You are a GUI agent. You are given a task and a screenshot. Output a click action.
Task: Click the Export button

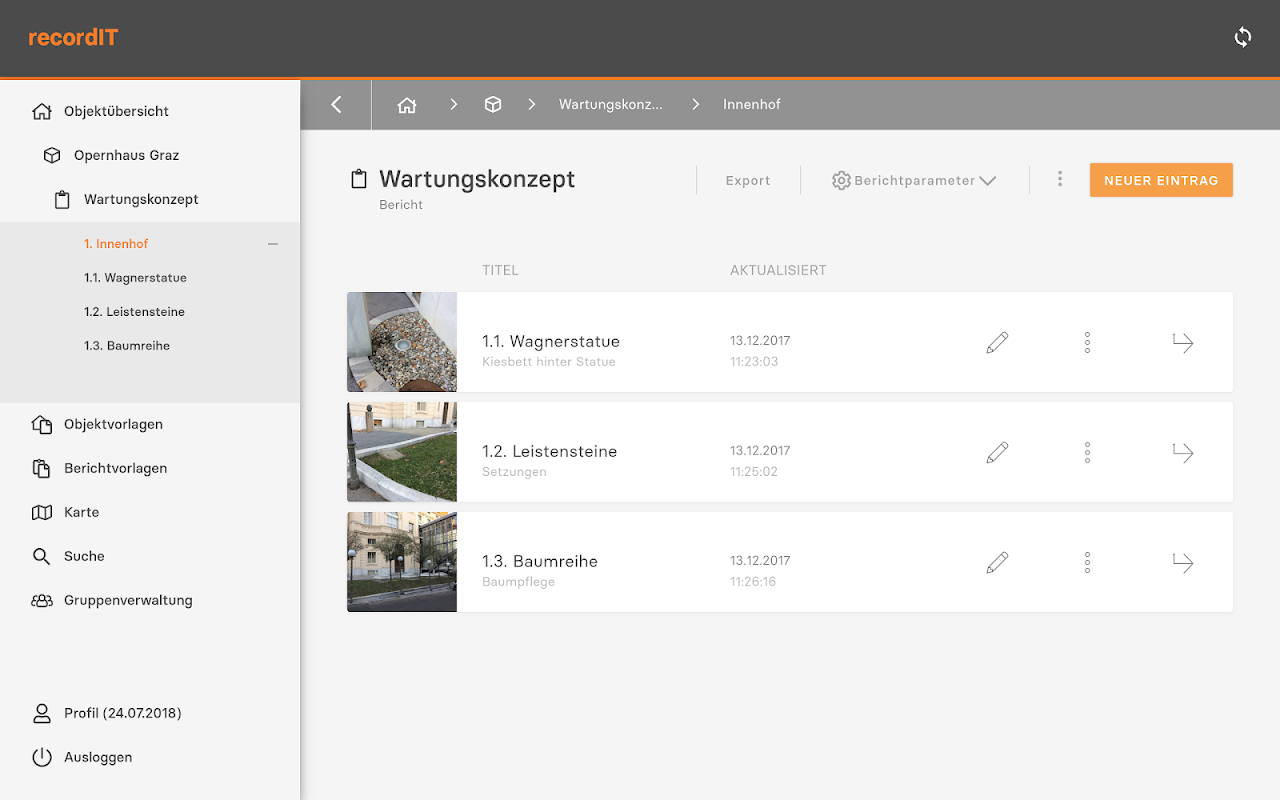[x=748, y=181]
